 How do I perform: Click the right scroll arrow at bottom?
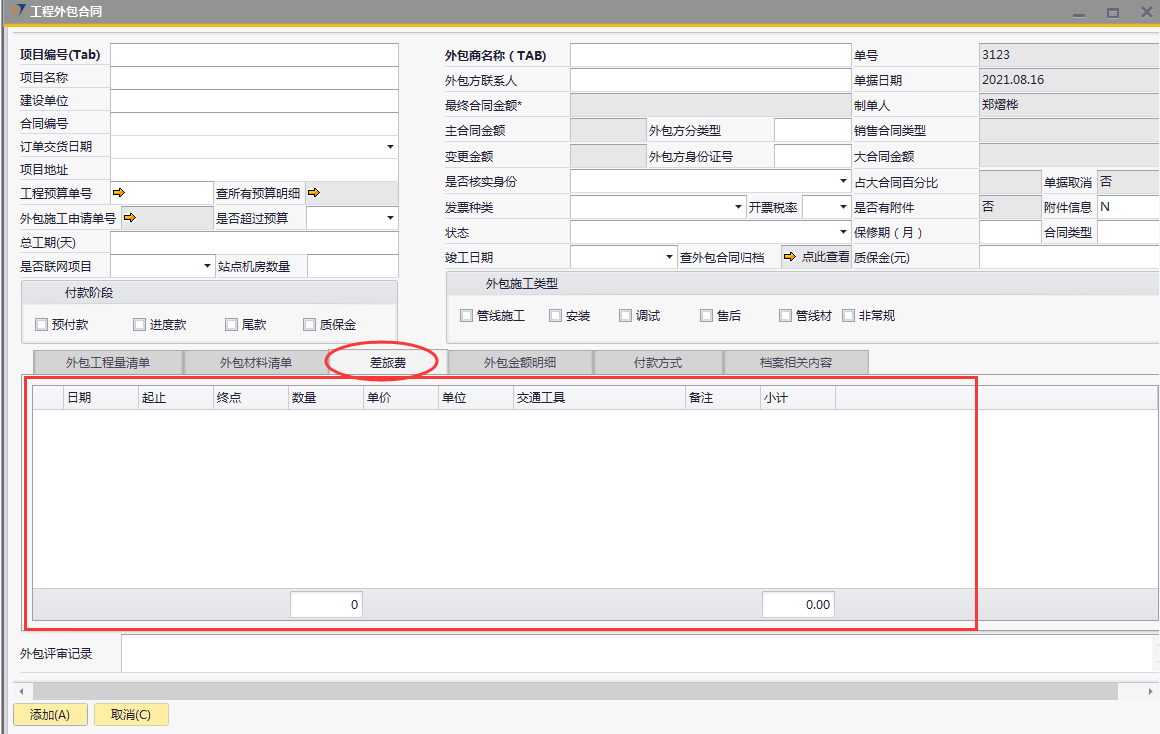coord(1148,691)
